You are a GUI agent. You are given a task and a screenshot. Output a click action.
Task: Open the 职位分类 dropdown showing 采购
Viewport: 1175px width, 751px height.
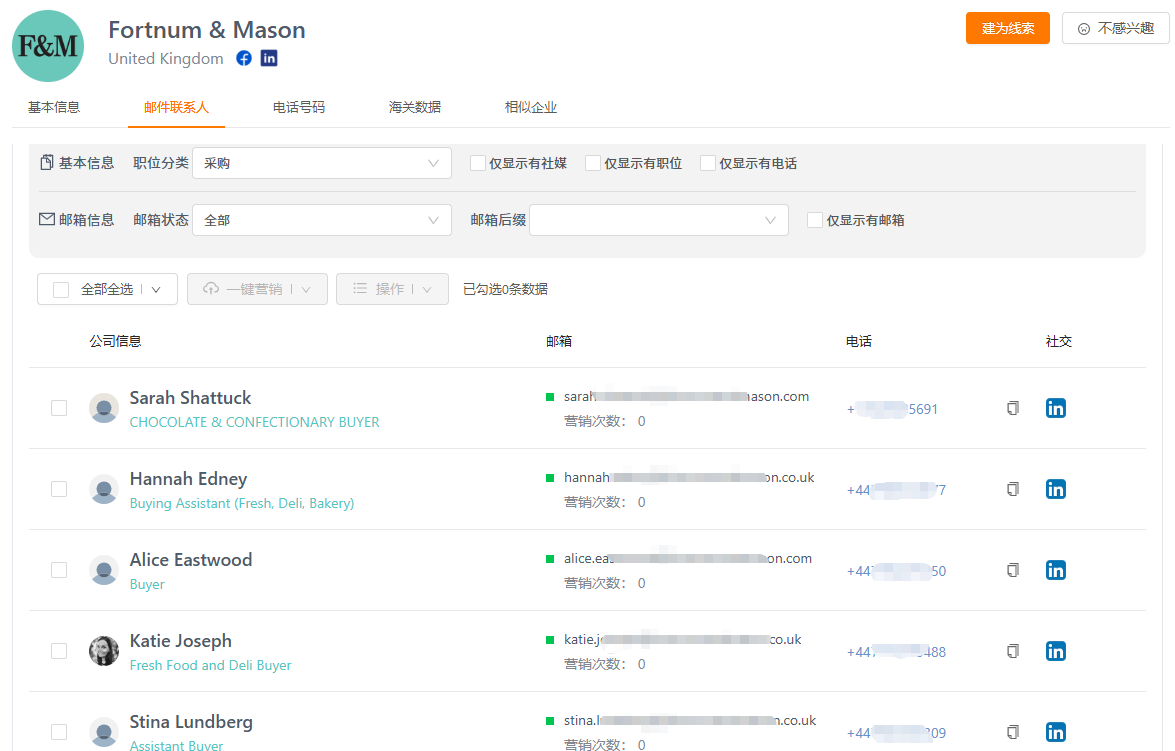pos(322,163)
